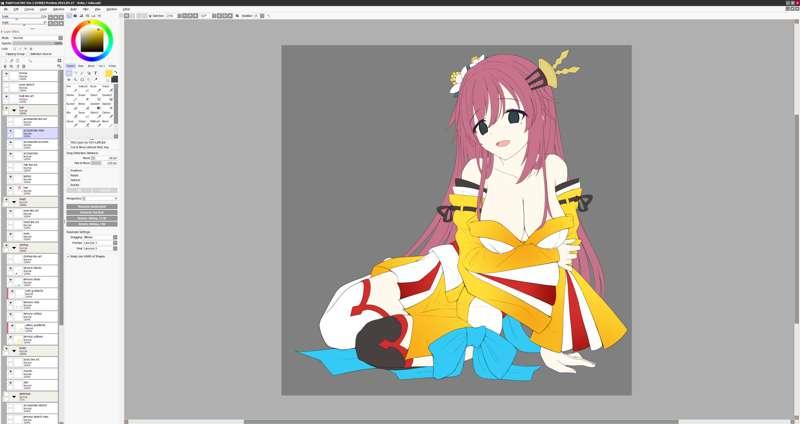Choose the Marker tool

tap(72, 97)
